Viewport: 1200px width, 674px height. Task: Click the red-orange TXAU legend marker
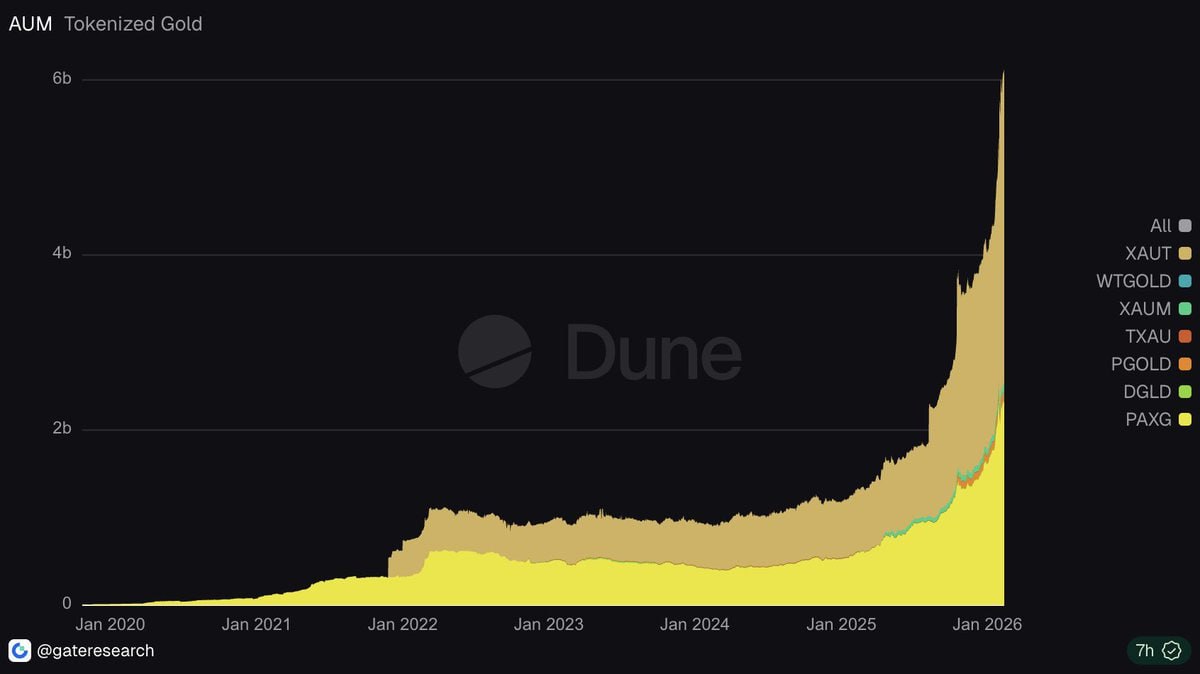pyautogui.click(x=1185, y=337)
